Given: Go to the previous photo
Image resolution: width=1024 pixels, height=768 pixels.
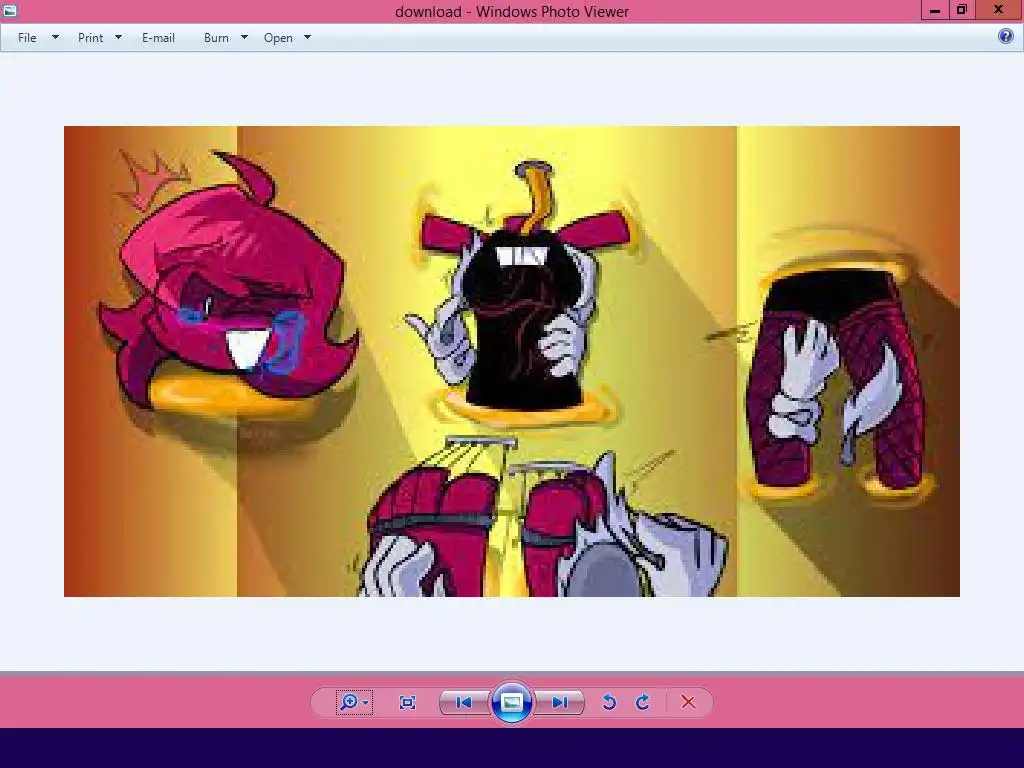Looking at the screenshot, I should click(464, 702).
